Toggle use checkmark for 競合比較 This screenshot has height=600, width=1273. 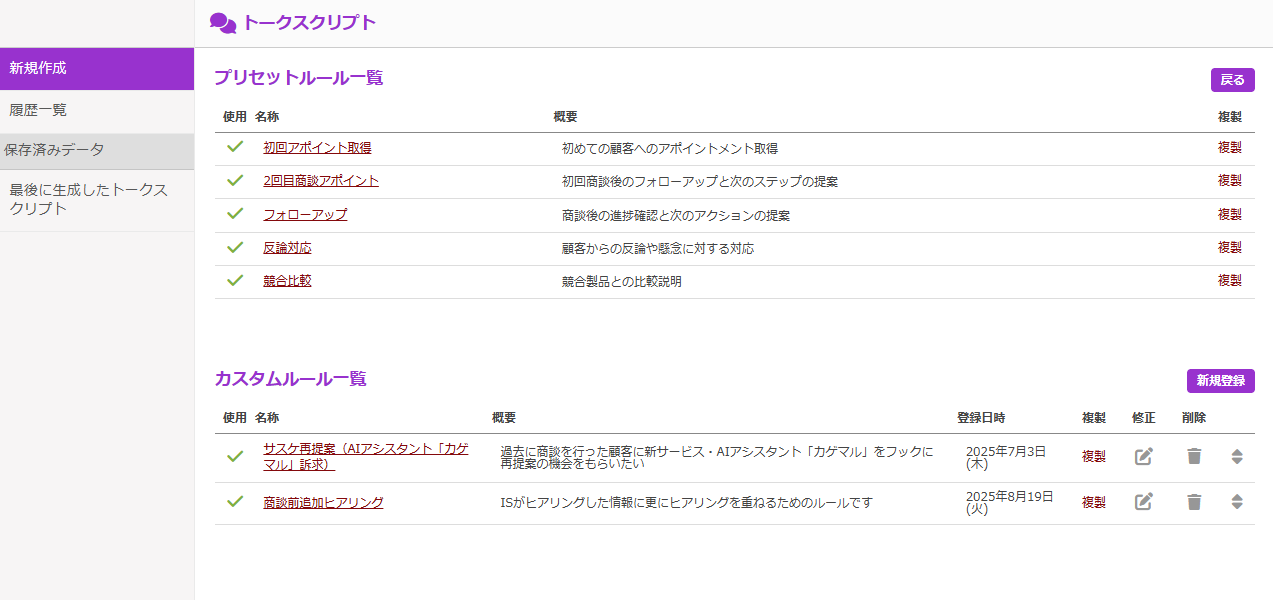235,281
